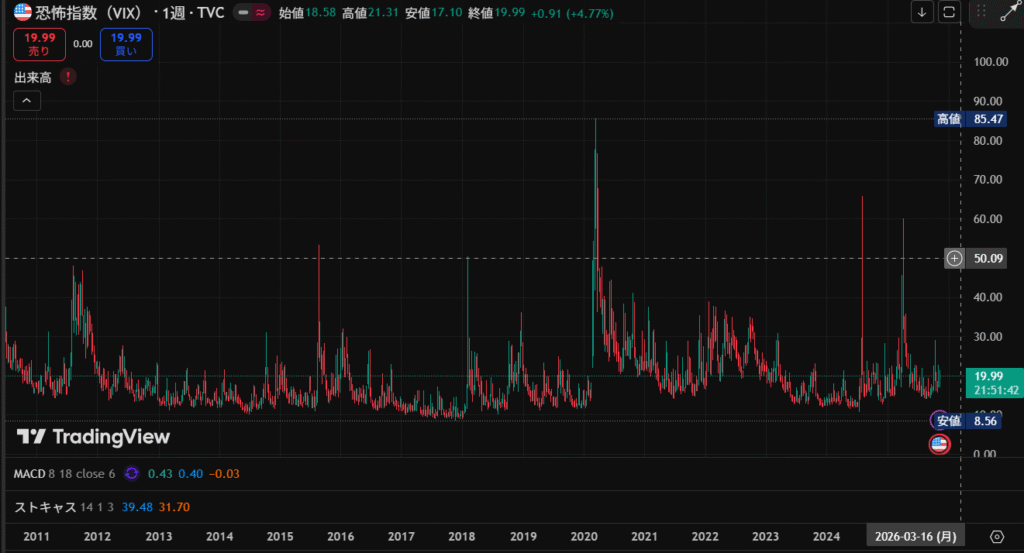Screen dimensions: 1024x553
Task: Click the 19.99 売り sell button
Action: click(39, 44)
